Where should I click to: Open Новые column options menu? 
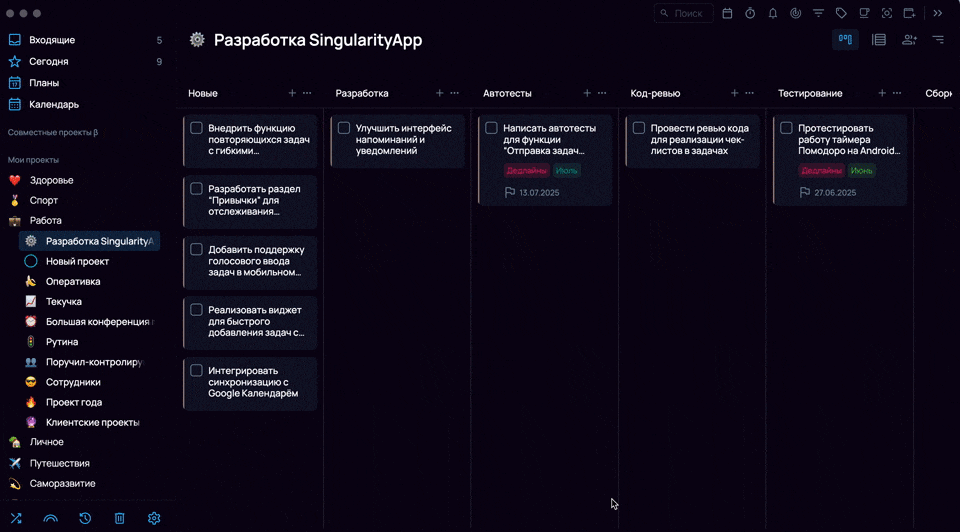pyautogui.click(x=307, y=93)
